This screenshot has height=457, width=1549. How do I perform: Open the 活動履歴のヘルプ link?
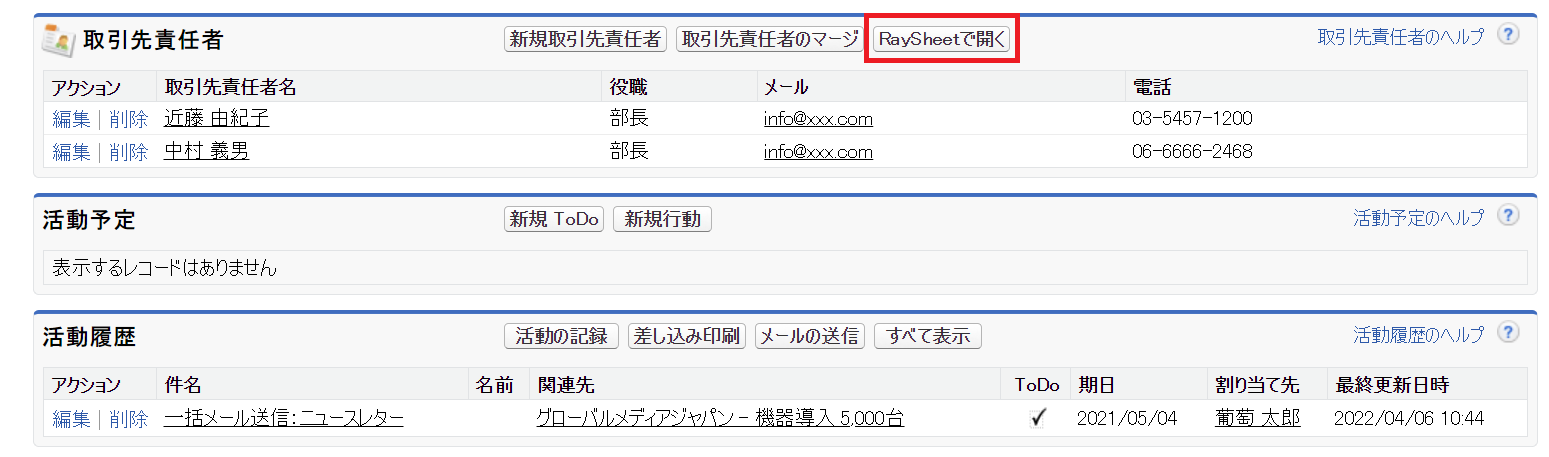pyautogui.click(x=1419, y=334)
